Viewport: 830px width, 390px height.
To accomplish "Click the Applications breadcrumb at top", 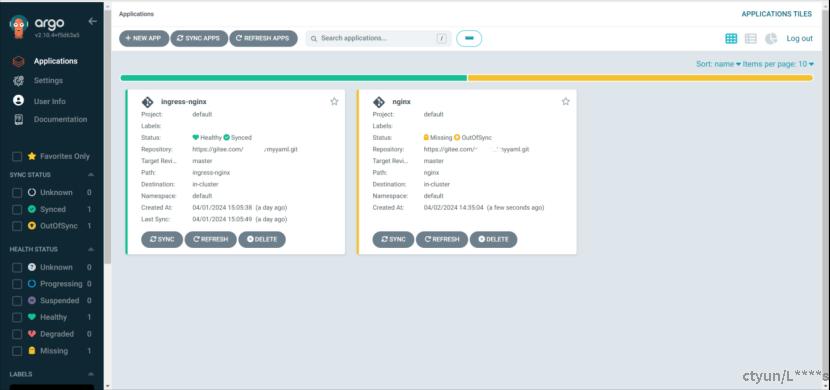I will coord(137,14).
